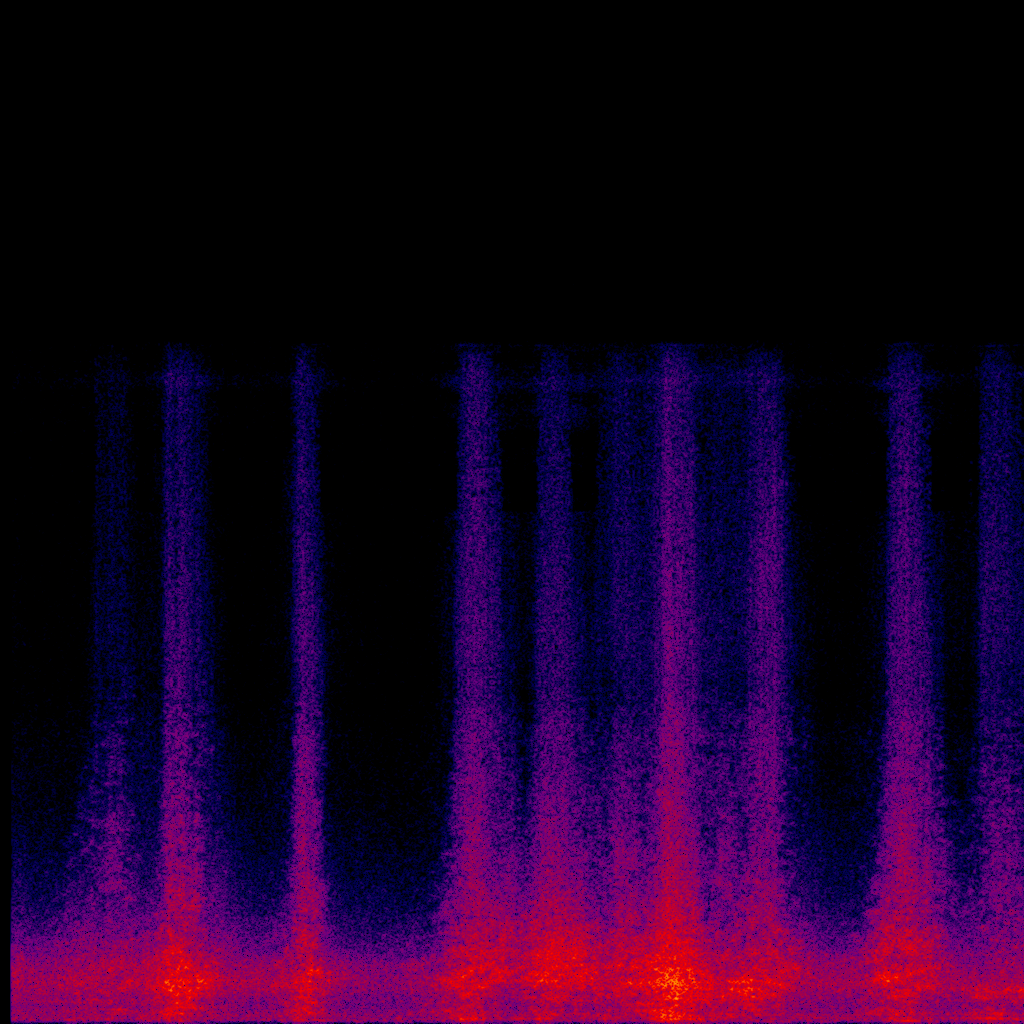Click the red-orange hotspot under the second burst
The height and width of the screenshot is (1024, 1024).
click(180, 975)
